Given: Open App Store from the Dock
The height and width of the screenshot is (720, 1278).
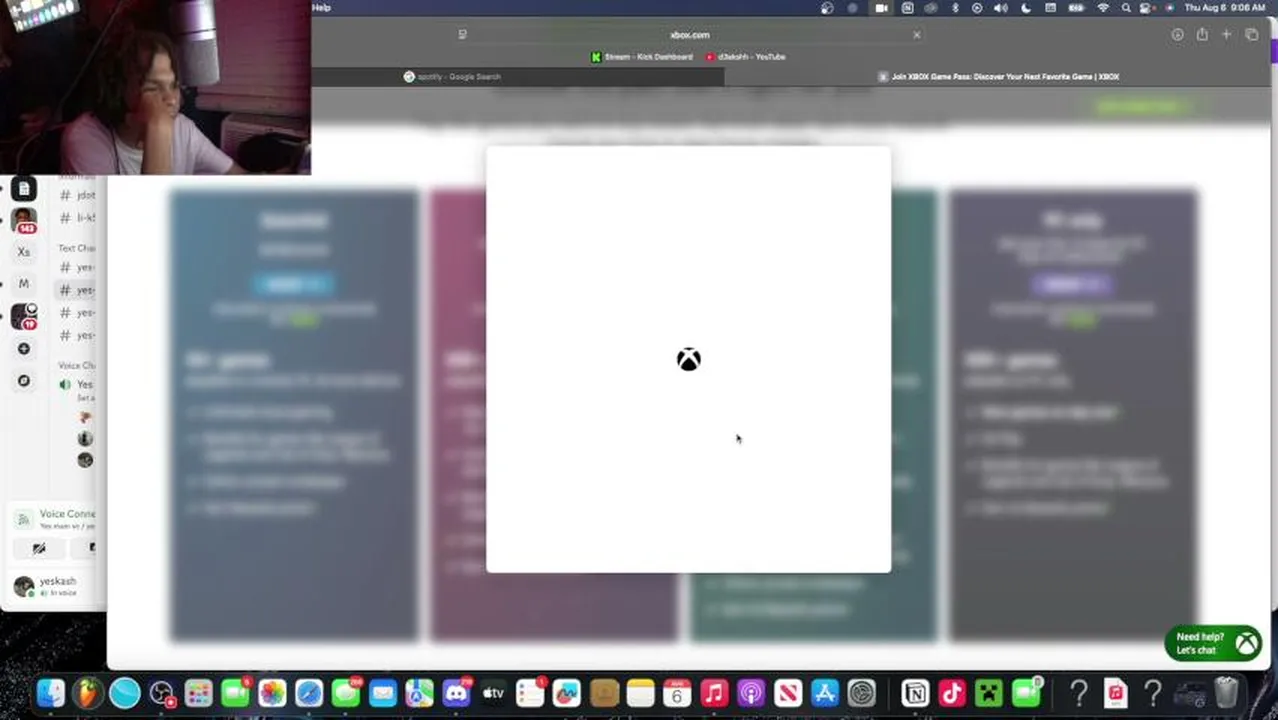Looking at the screenshot, I should point(825,693).
